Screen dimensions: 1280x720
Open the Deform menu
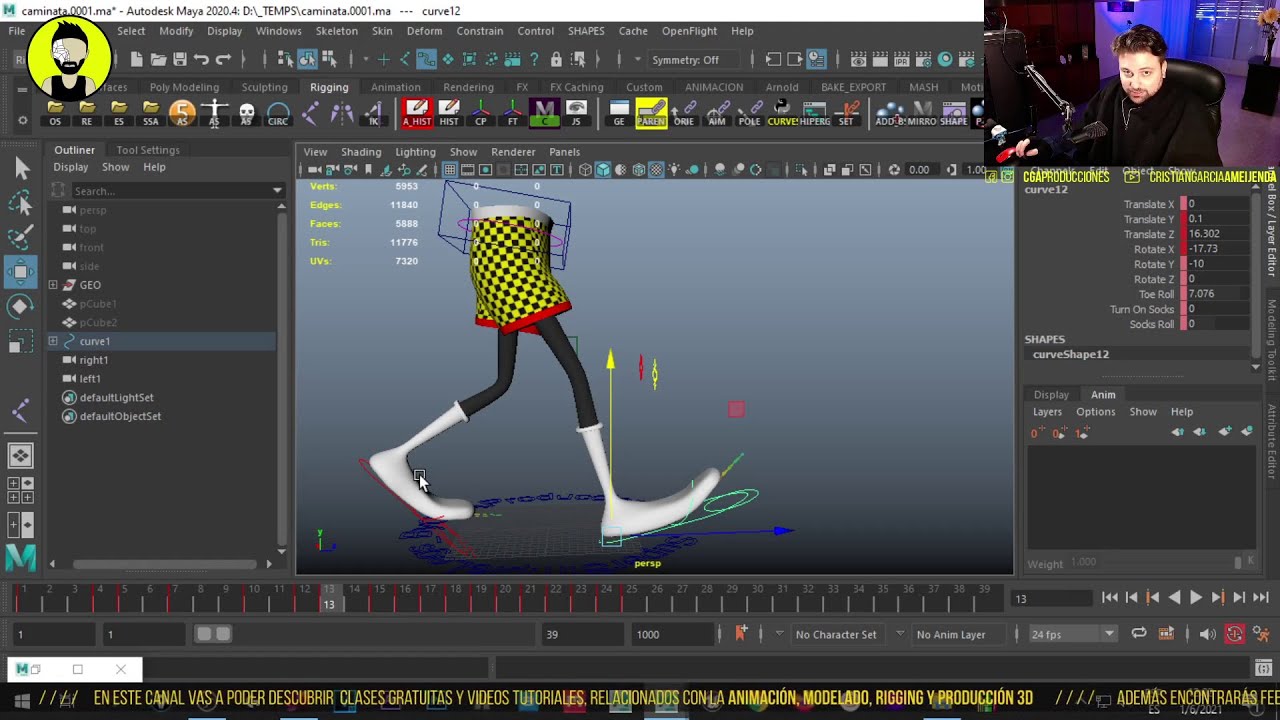coord(424,31)
